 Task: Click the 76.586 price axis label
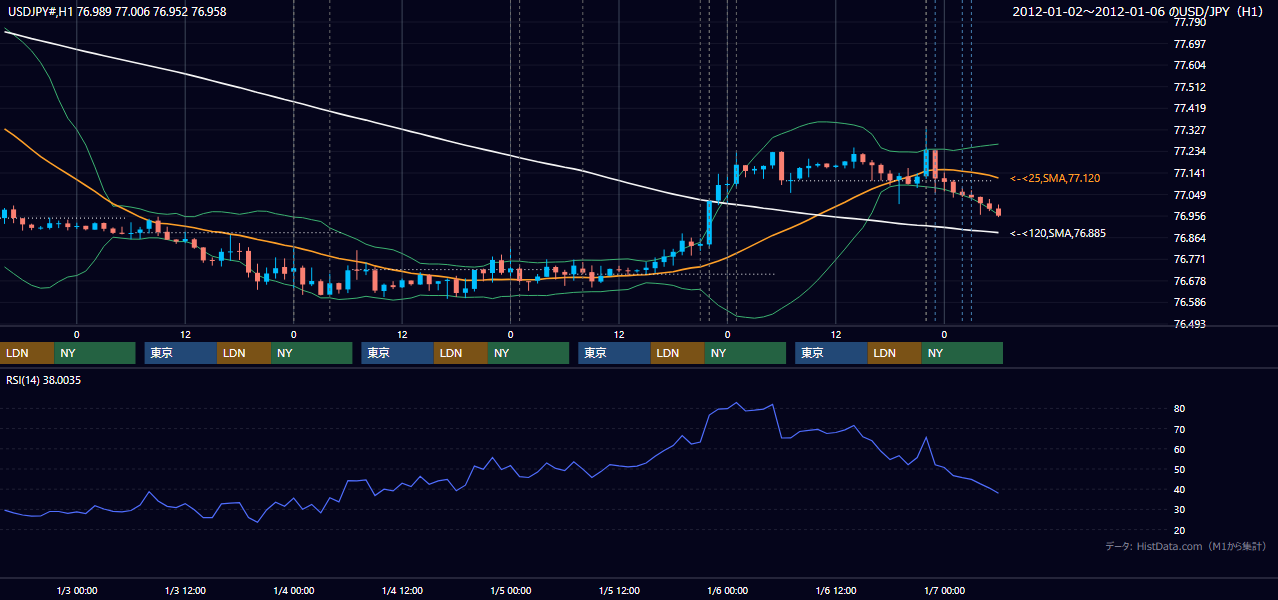click(1190, 302)
